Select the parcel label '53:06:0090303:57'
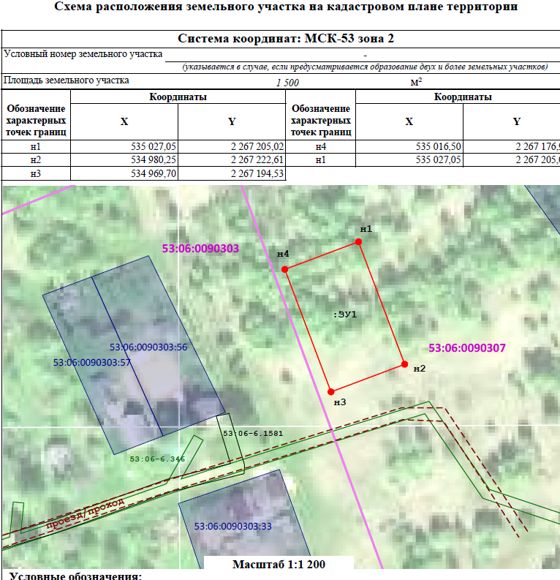This screenshot has width=560, height=580. (92, 362)
